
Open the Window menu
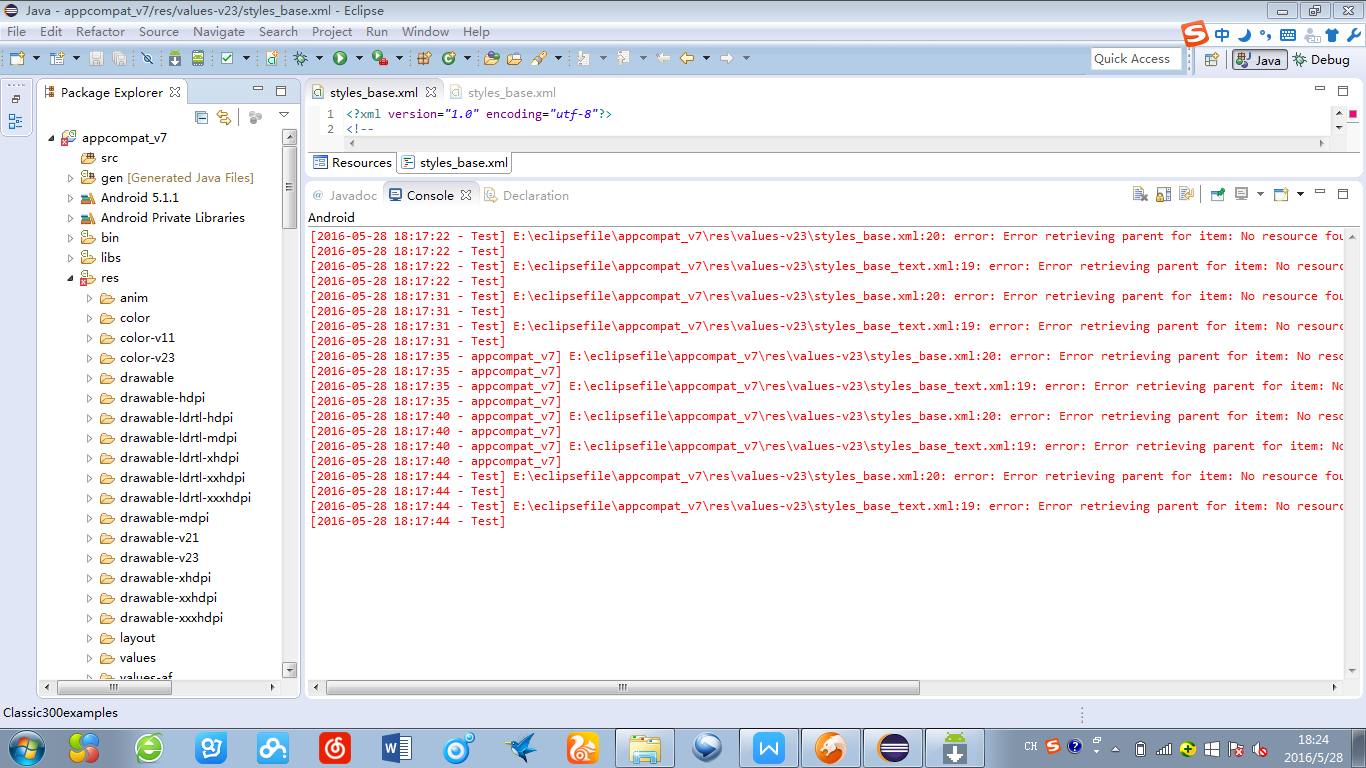click(426, 31)
